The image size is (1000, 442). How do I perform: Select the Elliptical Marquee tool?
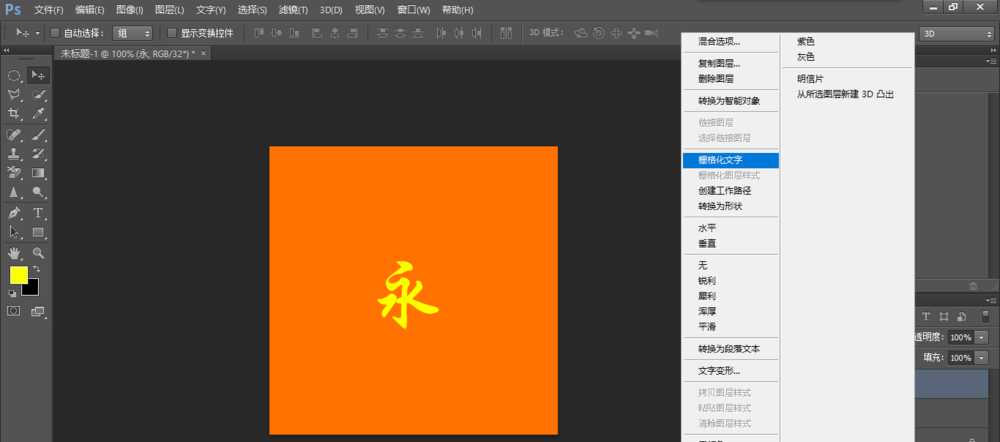[x=15, y=75]
